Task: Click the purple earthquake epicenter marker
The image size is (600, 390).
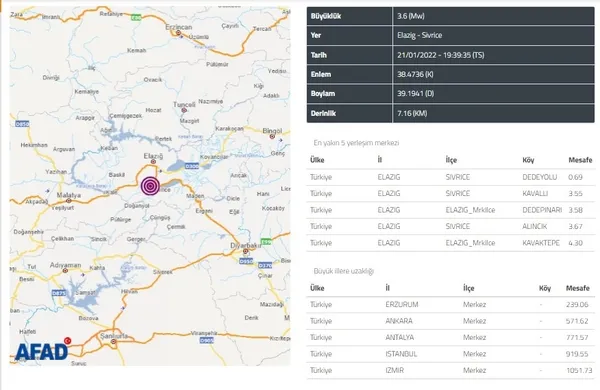Action: tap(150, 186)
